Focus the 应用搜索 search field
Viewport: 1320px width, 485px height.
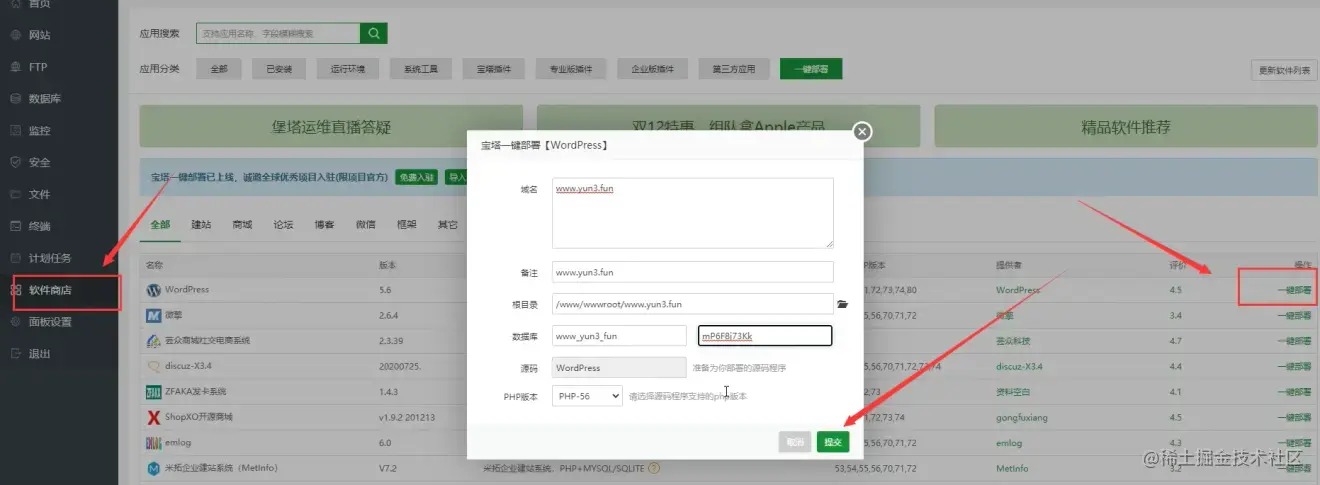(x=278, y=33)
